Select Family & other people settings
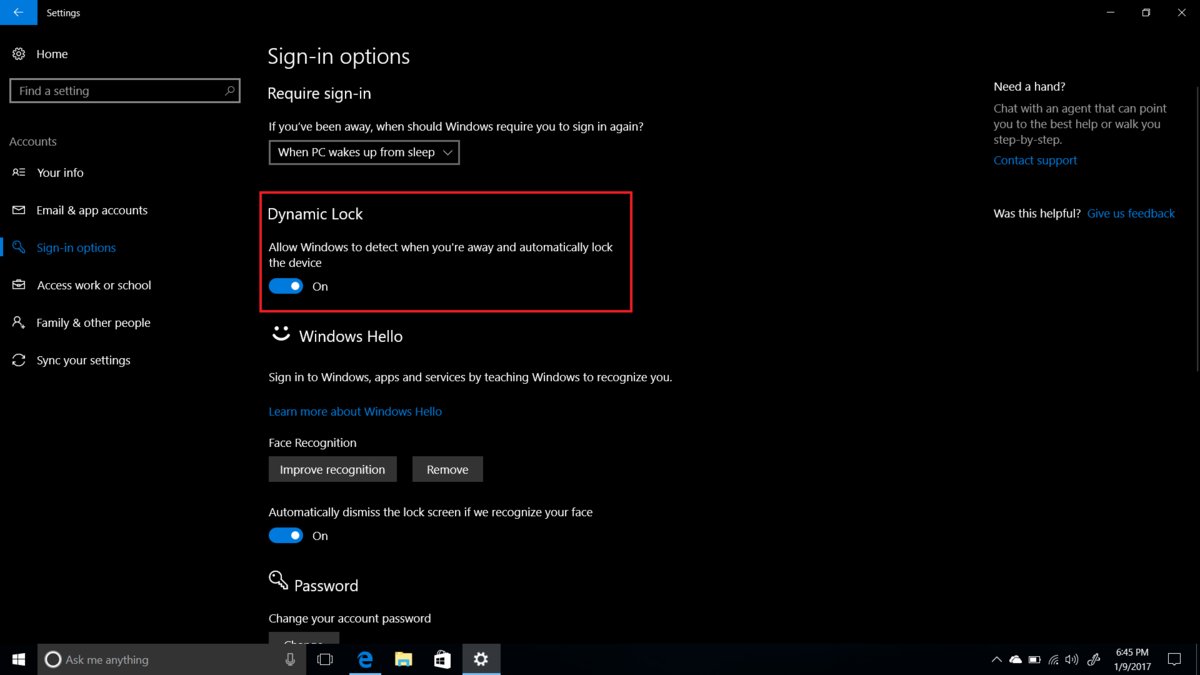 coord(93,322)
